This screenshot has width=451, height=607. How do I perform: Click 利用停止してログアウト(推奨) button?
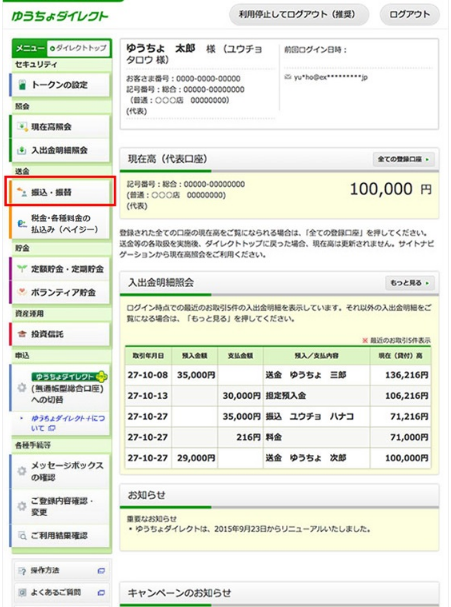click(299, 15)
